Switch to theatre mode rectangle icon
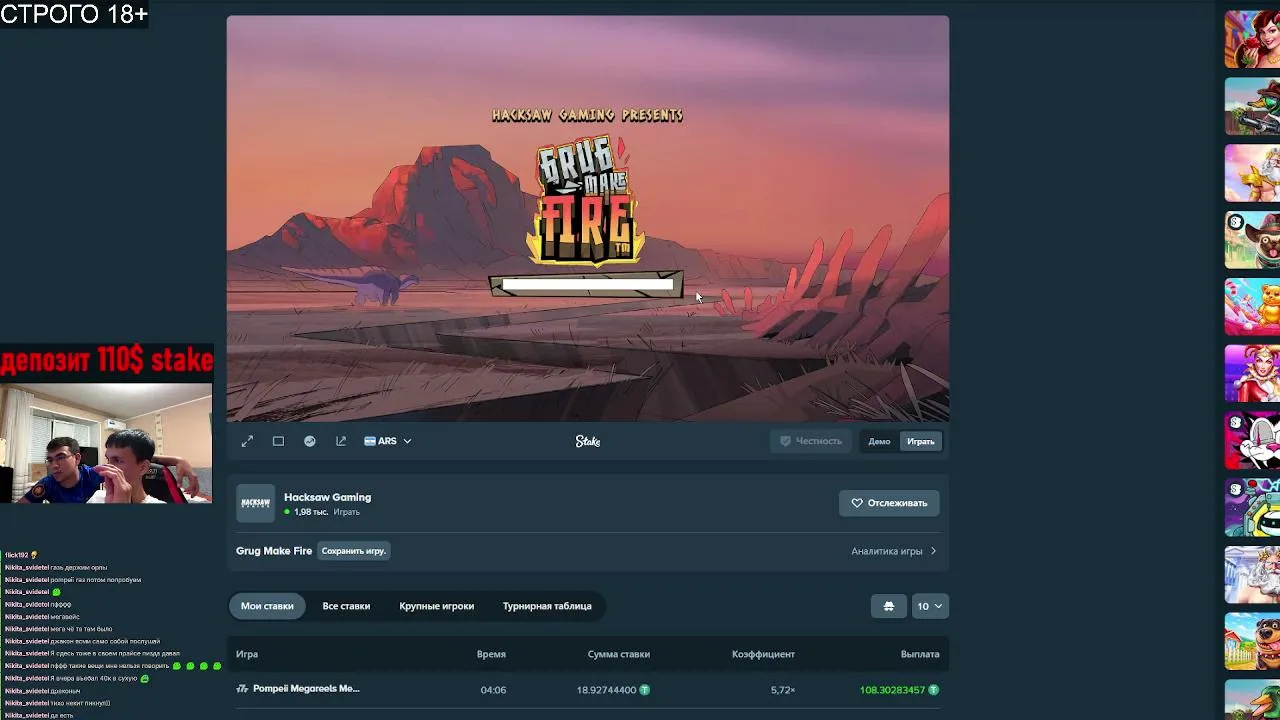This screenshot has height=720, width=1280. (278, 441)
